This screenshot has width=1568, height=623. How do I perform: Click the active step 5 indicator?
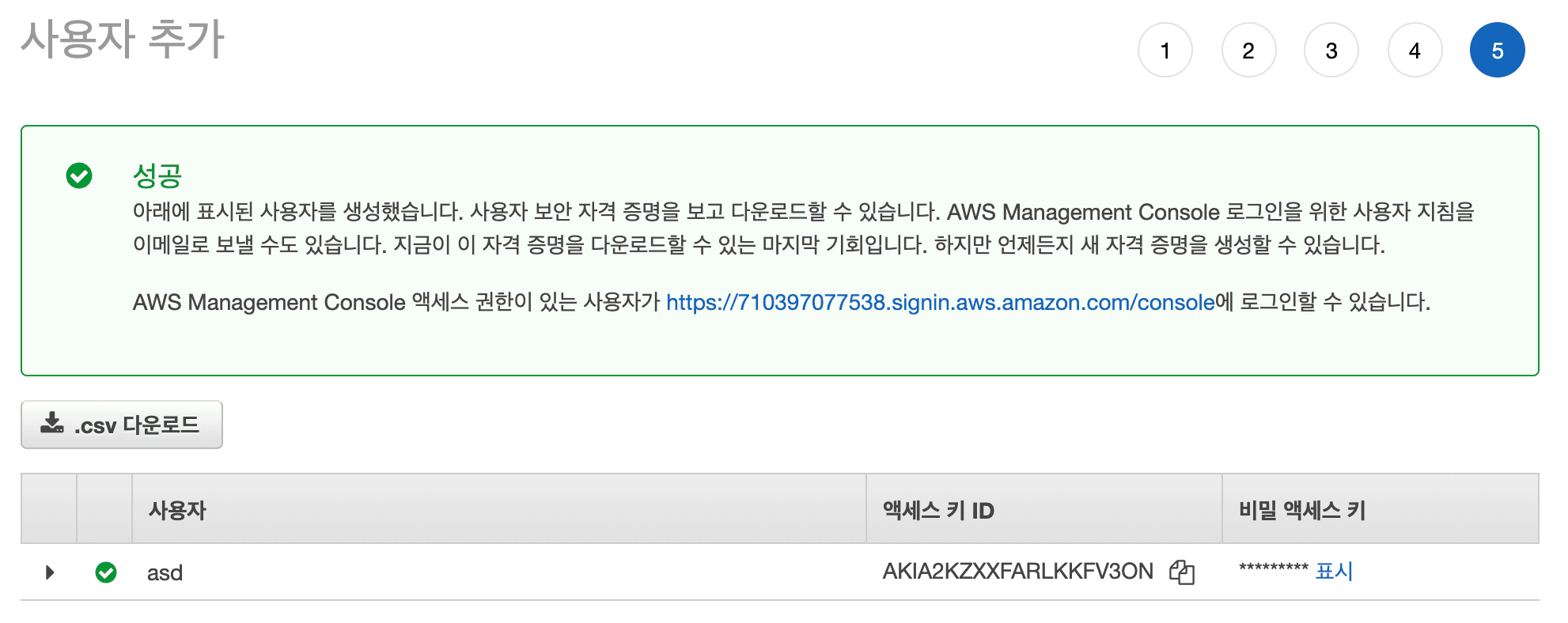1498,51
